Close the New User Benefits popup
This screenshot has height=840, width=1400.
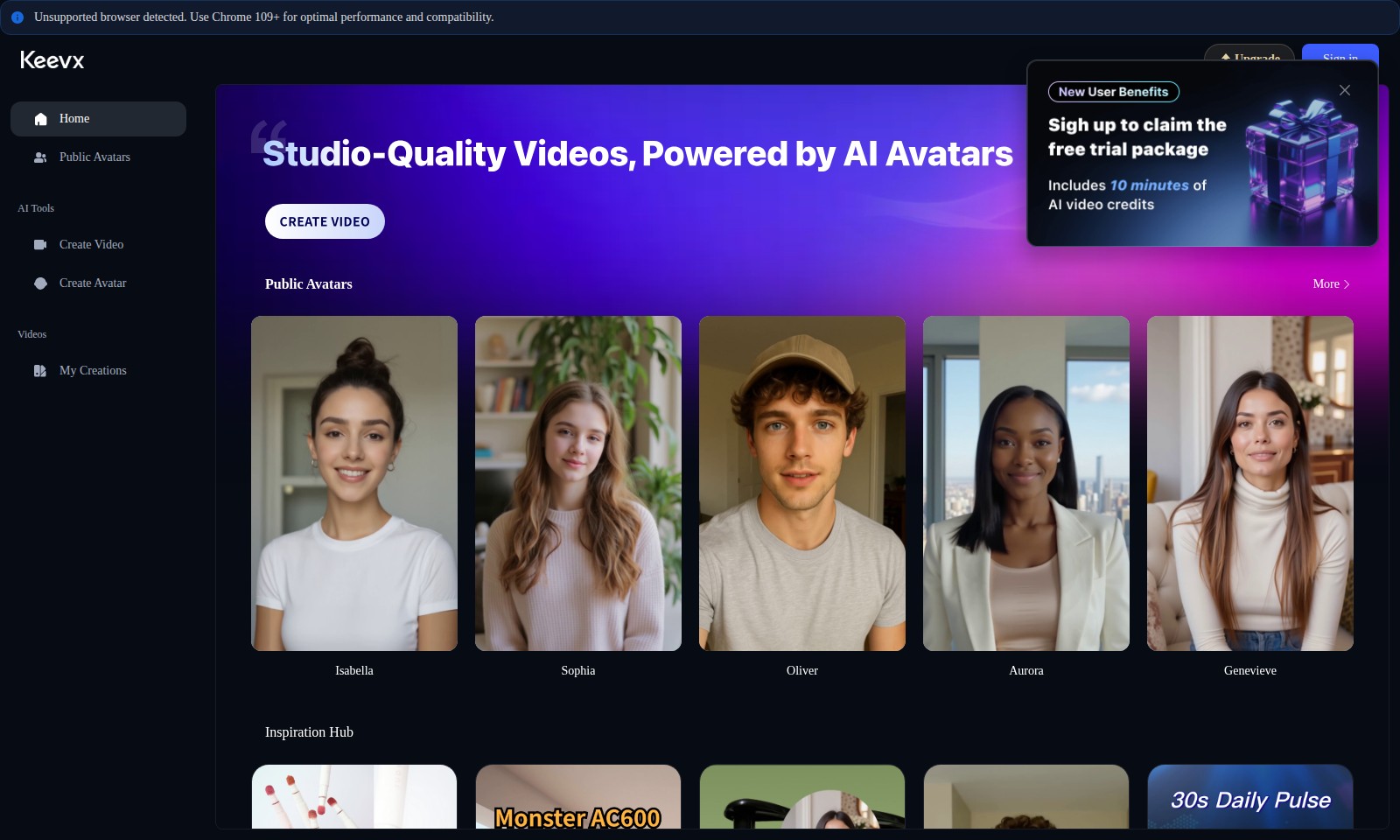[x=1345, y=90]
